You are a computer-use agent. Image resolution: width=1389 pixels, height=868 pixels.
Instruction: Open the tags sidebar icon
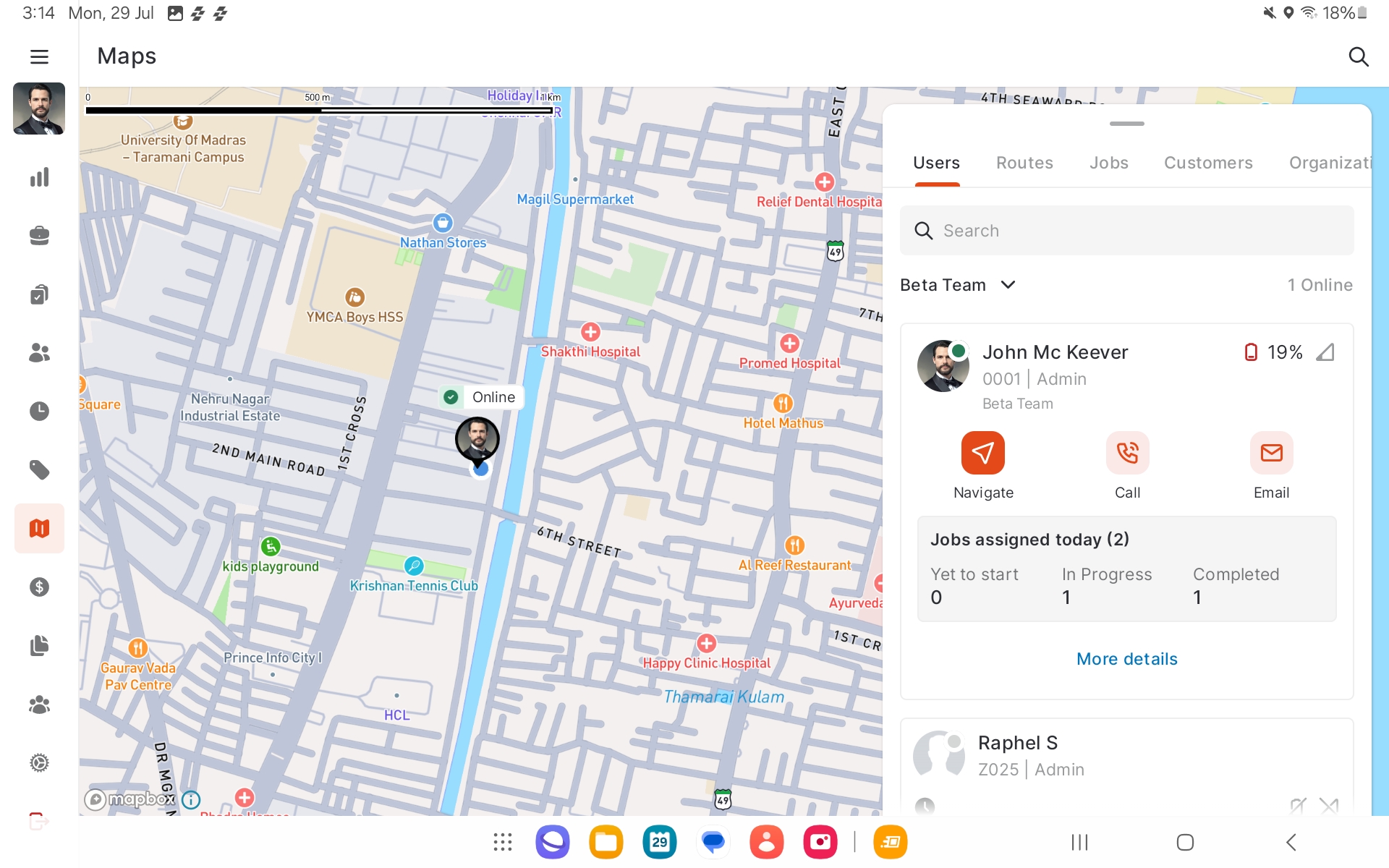coord(39,470)
